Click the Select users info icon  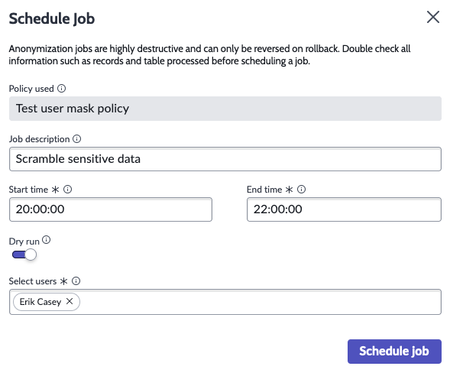click(x=76, y=281)
